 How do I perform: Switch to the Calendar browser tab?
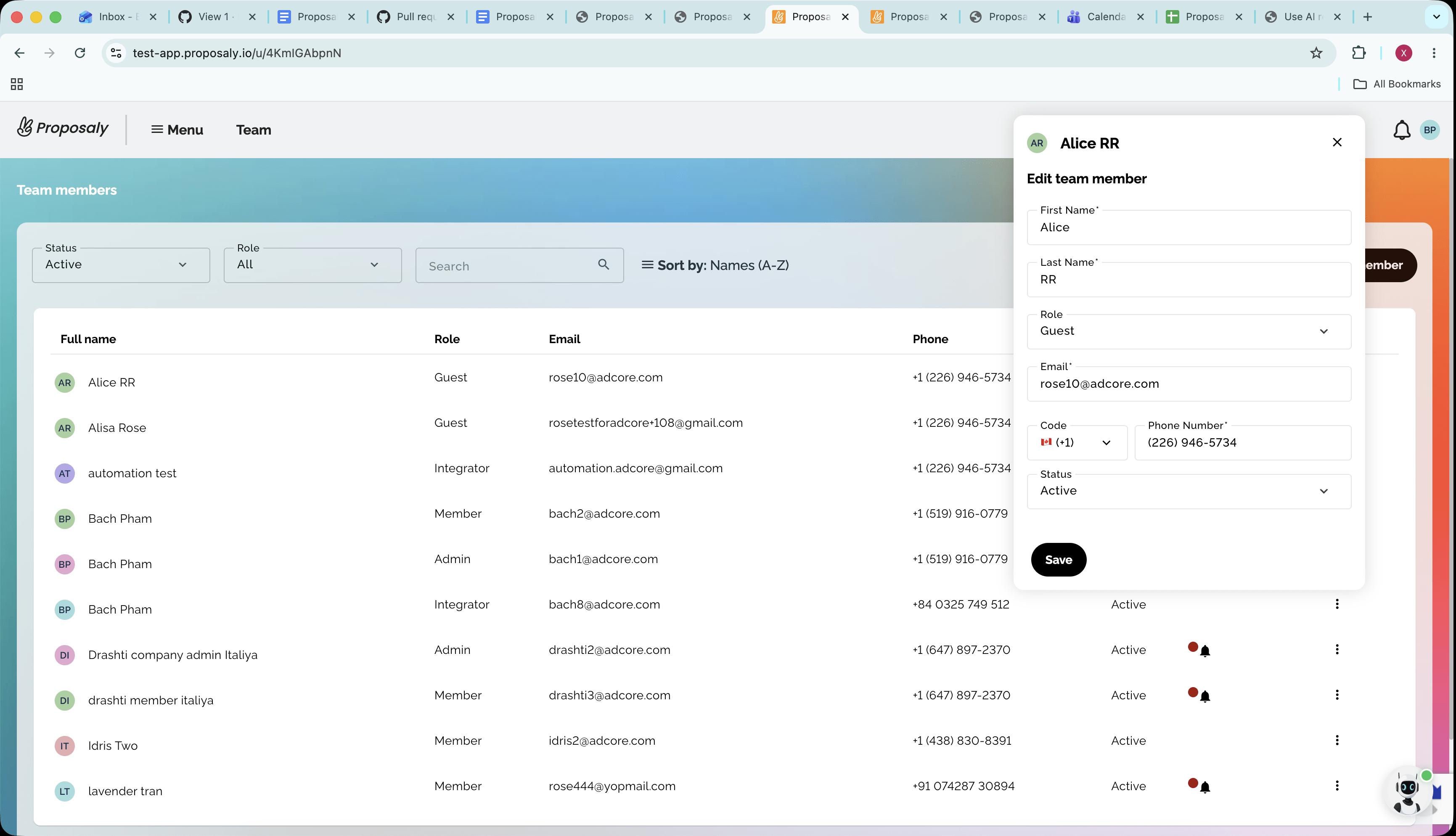tap(1106, 17)
